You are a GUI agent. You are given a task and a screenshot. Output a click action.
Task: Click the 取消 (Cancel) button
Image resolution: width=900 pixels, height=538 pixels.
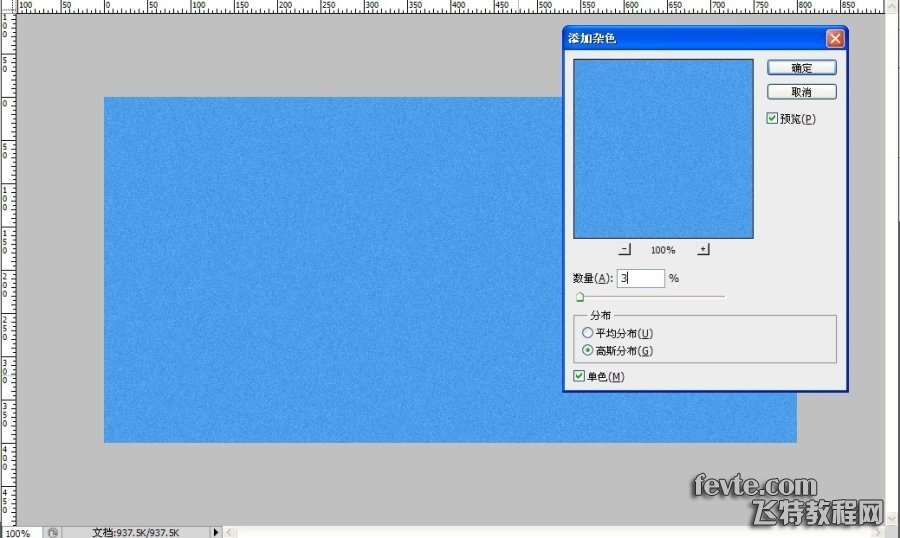801,92
